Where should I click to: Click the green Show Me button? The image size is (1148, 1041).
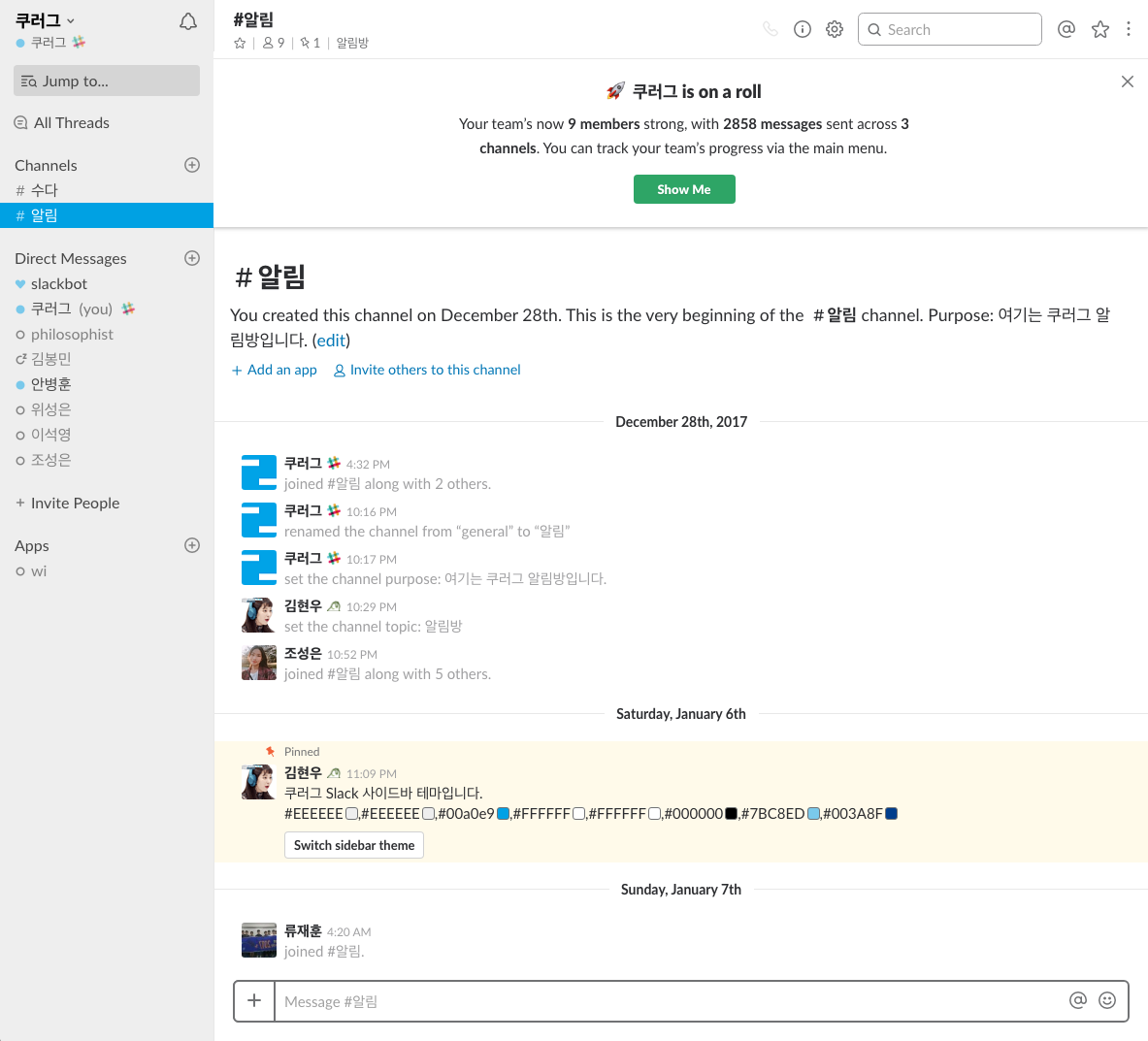pos(684,189)
